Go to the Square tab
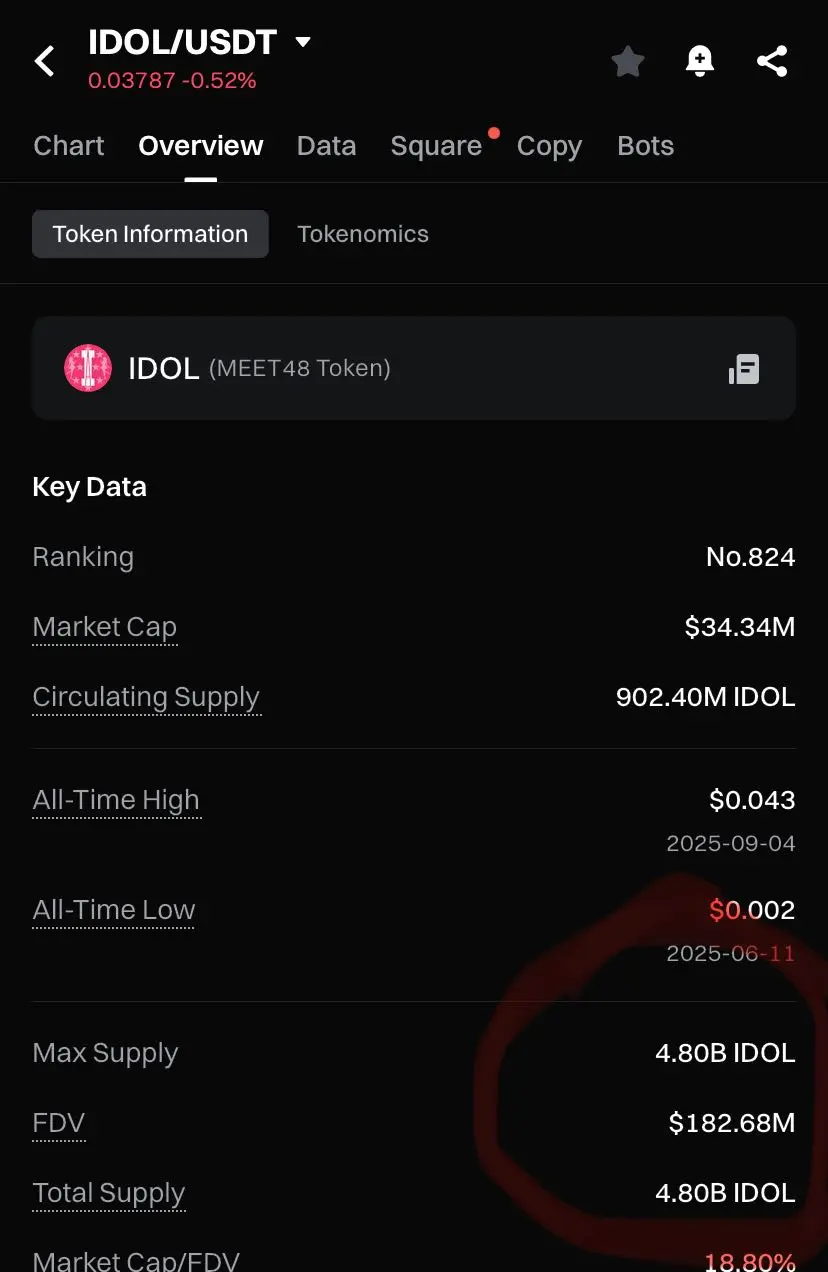Viewport: 828px width, 1272px height. tap(437, 146)
